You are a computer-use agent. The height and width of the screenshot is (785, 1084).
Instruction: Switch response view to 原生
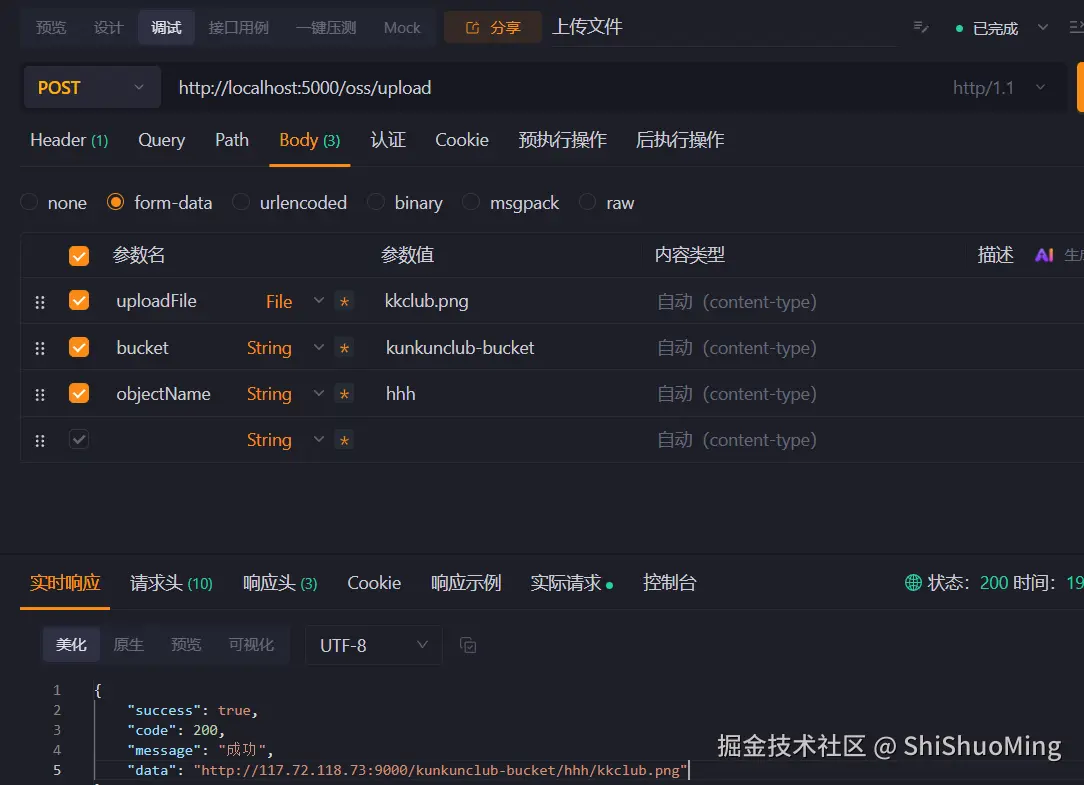click(x=129, y=645)
